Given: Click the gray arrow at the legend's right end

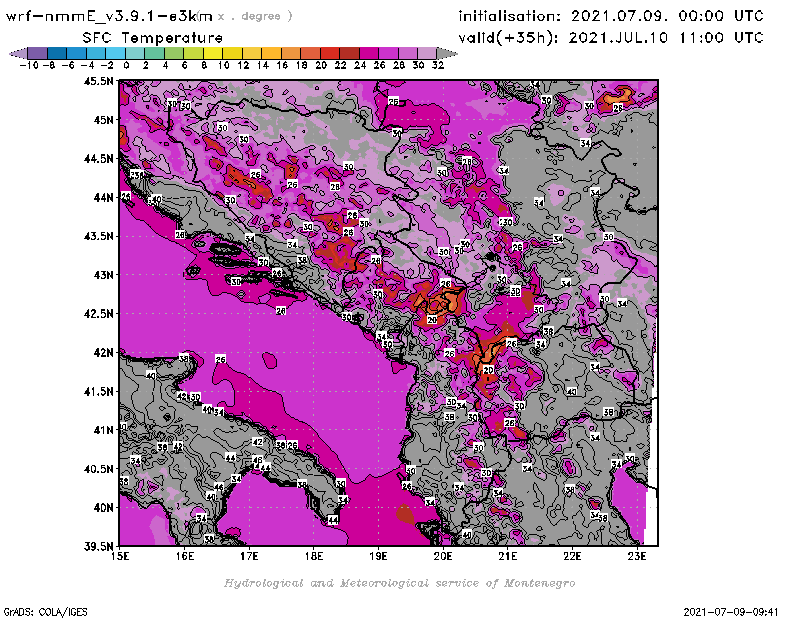Looking at the screenshot, I should click(x=447, y=53).
